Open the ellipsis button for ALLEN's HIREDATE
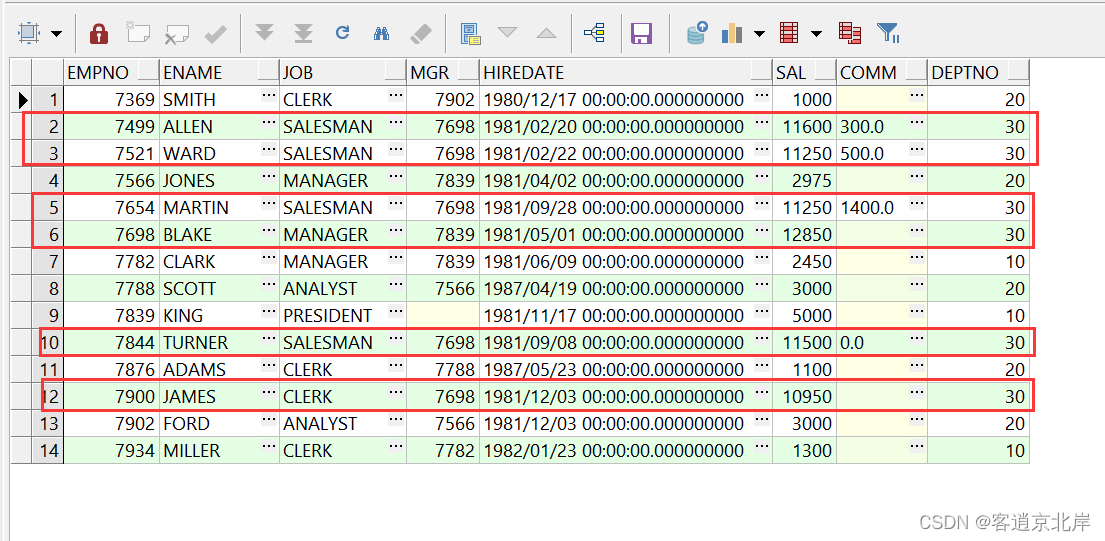Image resolution: width=1105 pixels, height=541 pixels. click(762, 122)
